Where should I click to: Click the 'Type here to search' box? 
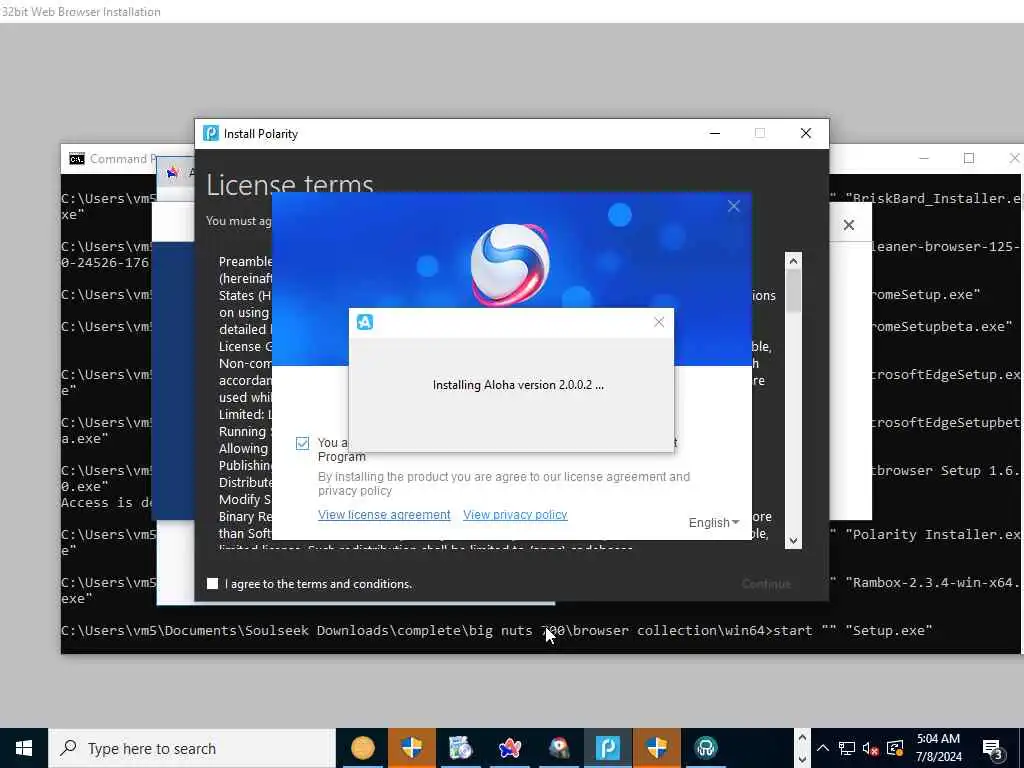[x=192, y=748]
